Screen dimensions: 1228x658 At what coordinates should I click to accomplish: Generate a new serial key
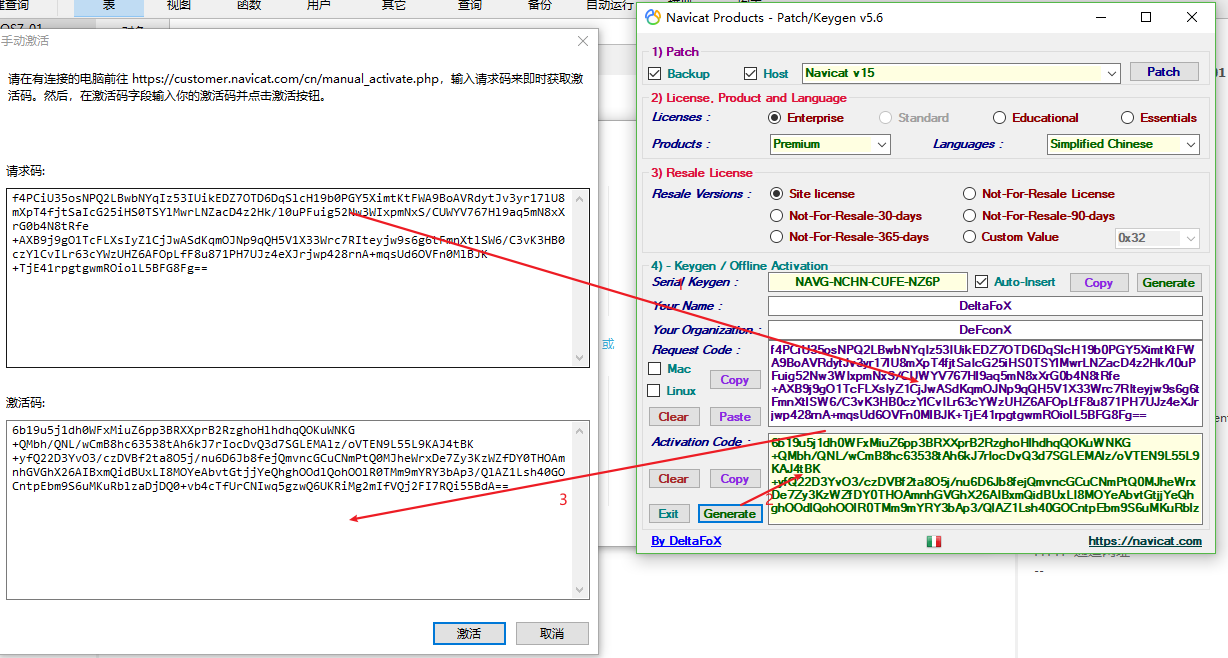point(1168,283)
